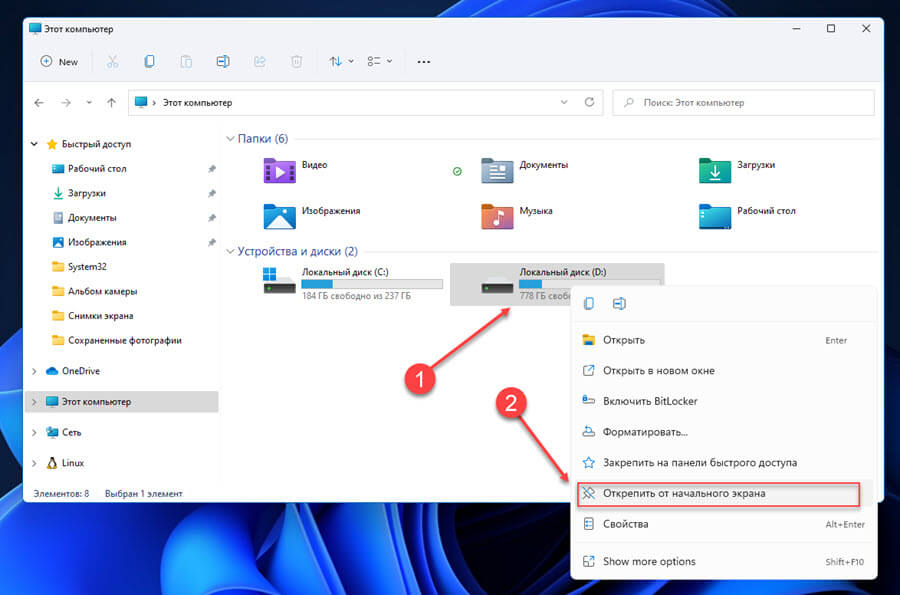The image size is (900, 595).
Task: Click pin icon beside sidebar 'Документы'
Action: [212, 218]
